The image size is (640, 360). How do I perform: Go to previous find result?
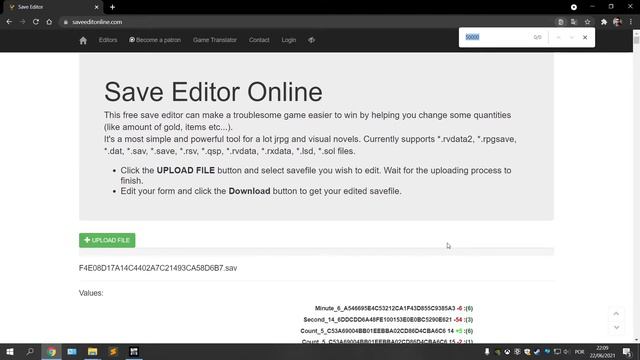tap(558, 37)
